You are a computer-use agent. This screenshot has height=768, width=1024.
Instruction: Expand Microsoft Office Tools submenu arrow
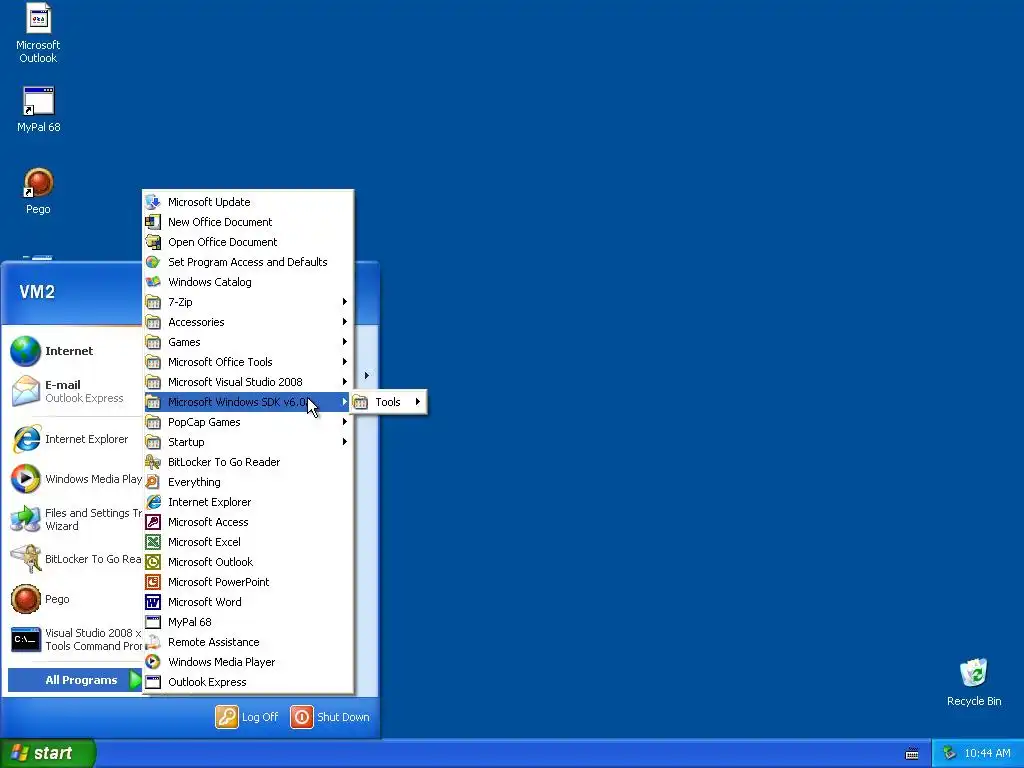pos(344,362)
